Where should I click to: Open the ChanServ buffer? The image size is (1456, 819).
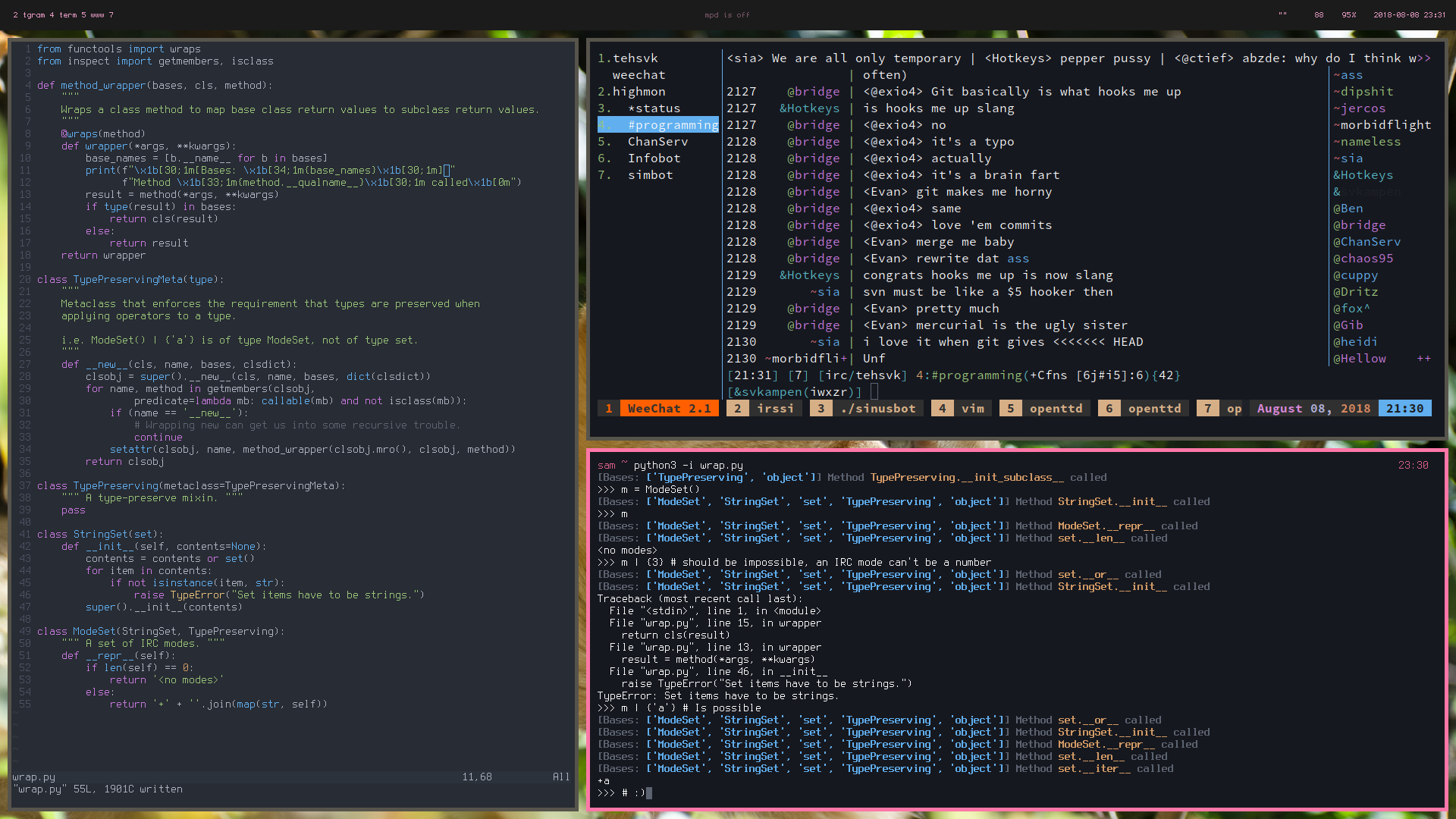(x=657, y=142)
